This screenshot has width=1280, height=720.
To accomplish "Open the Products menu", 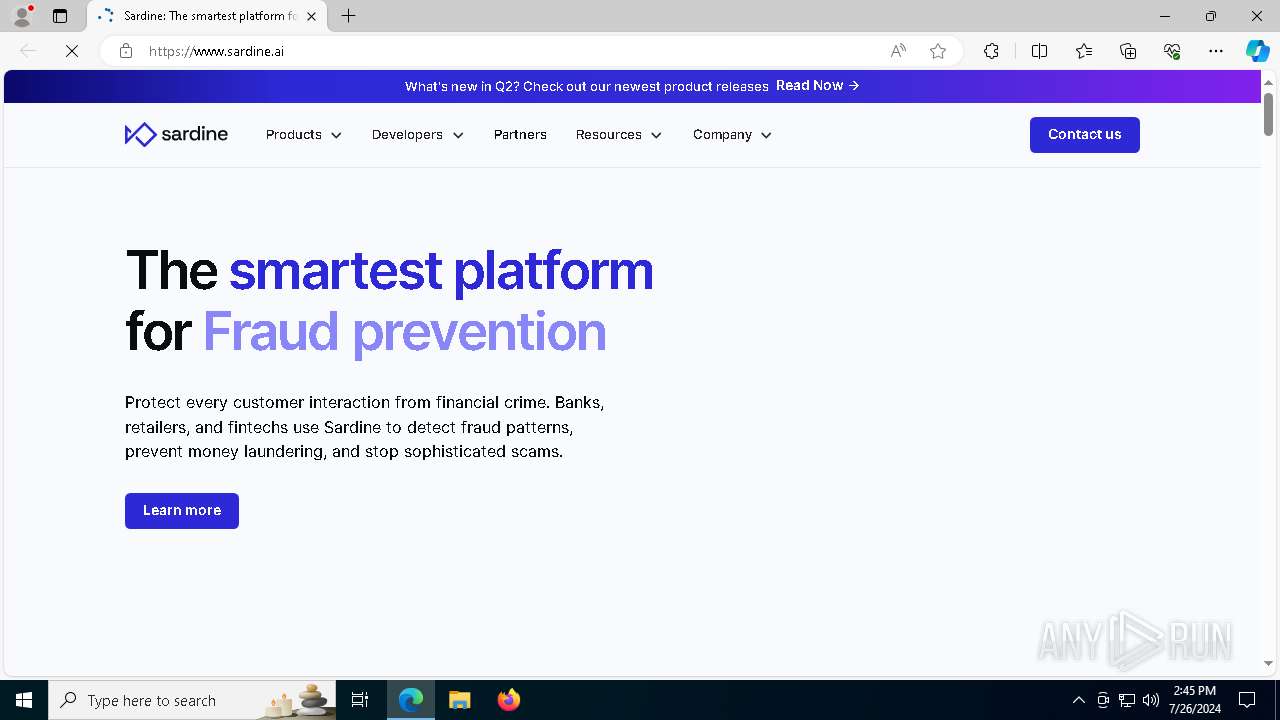I will click(x=294, y=135).
